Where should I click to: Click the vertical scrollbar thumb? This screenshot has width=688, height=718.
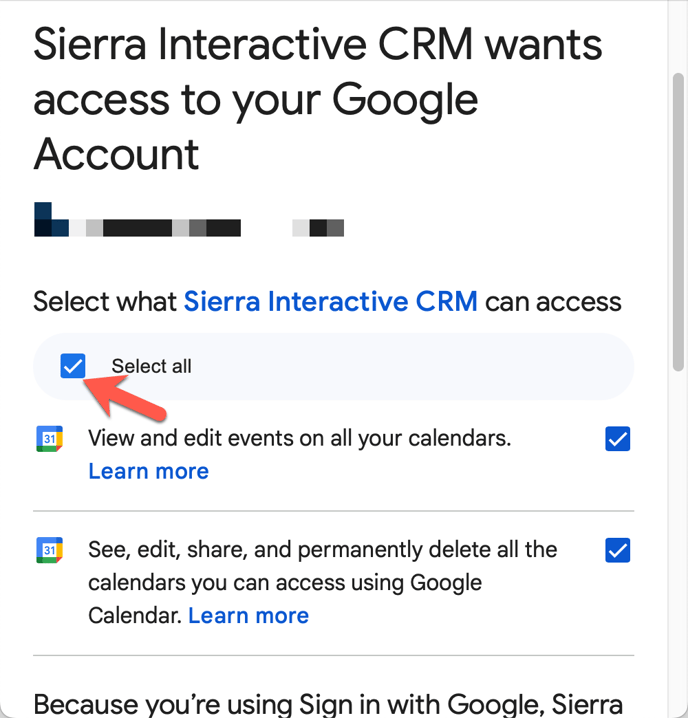pos(678,222)
